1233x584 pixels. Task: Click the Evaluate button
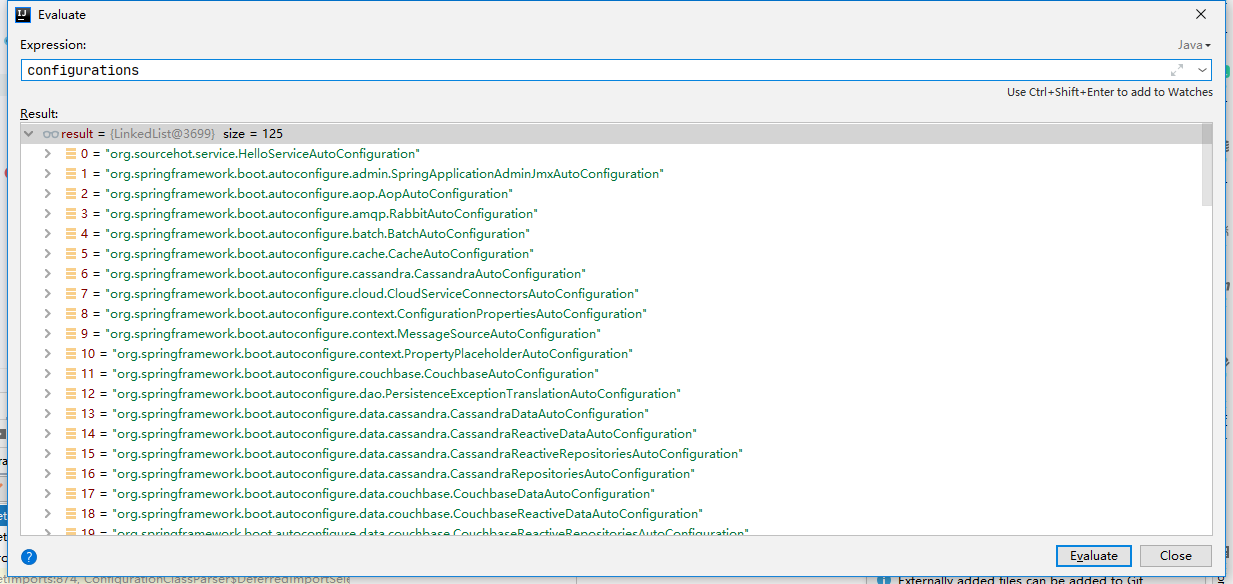(1093, 556)
